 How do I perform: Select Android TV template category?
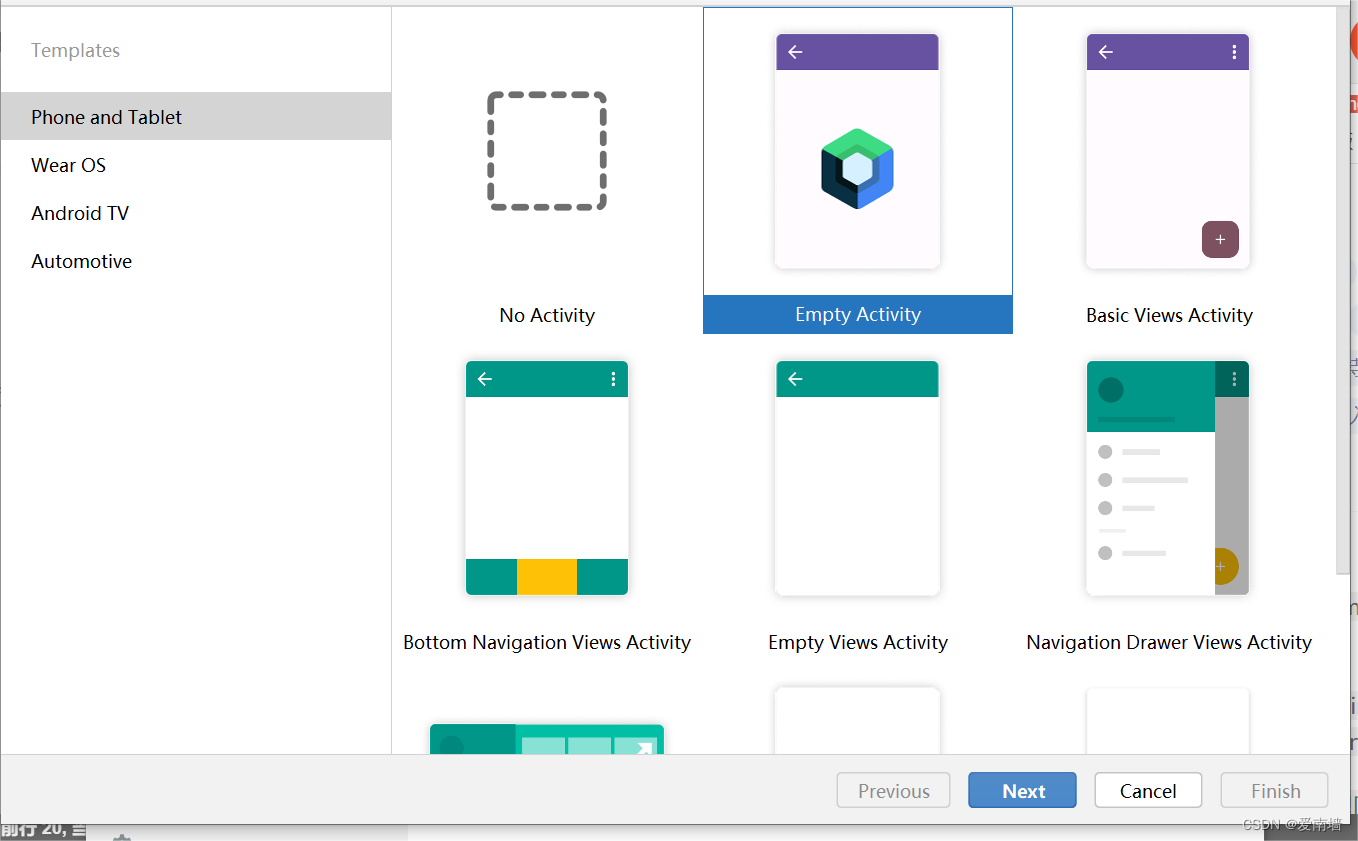[196, 213]
